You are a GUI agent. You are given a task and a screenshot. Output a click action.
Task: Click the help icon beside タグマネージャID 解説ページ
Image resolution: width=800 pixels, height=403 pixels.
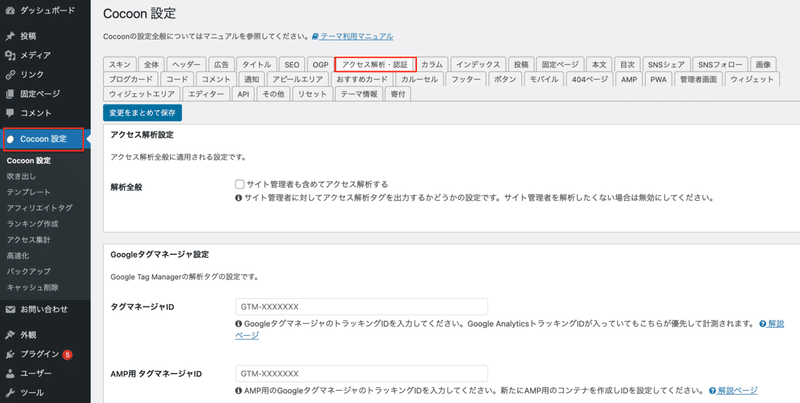pos(762,323)
